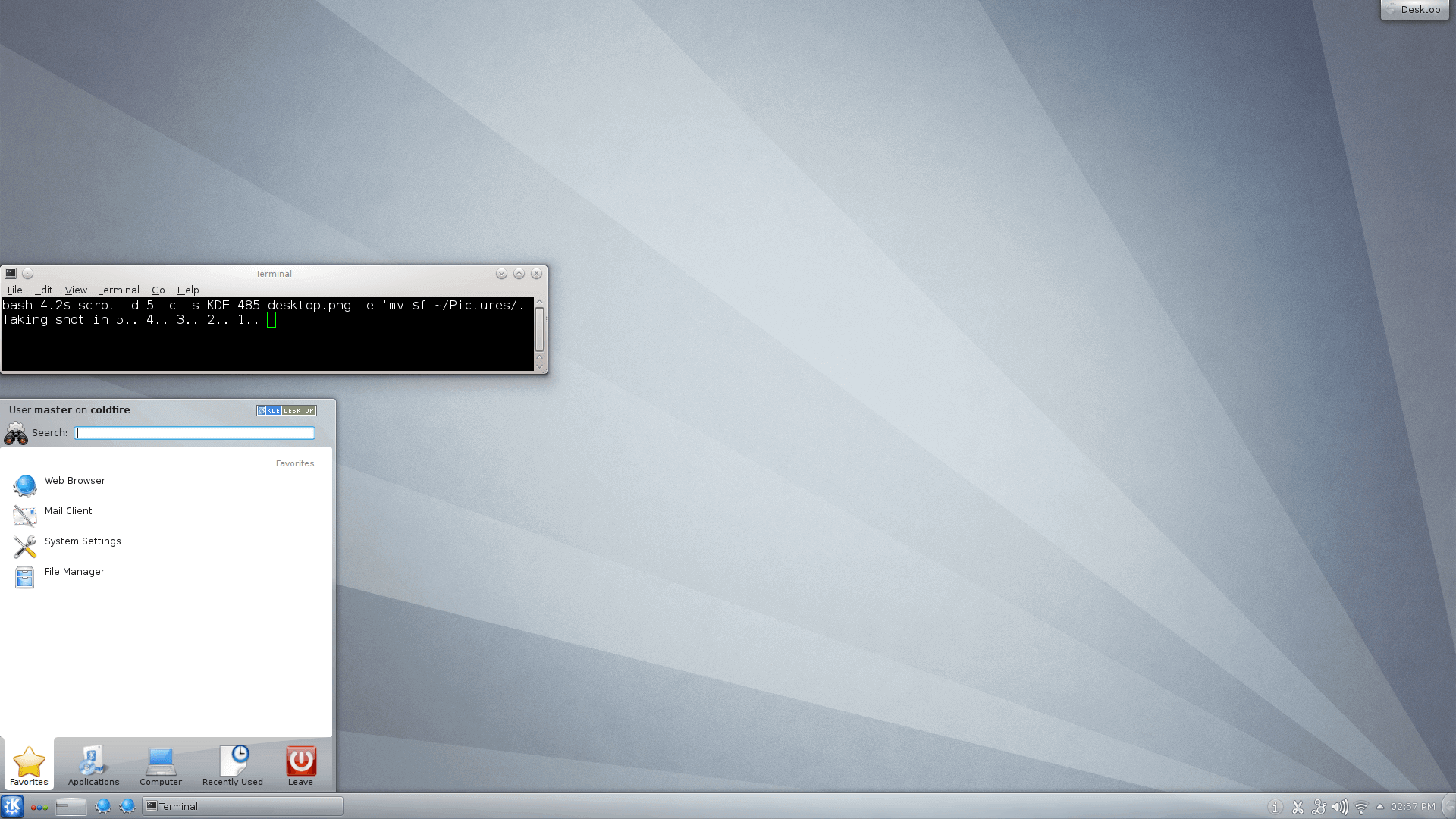This screenshot has width=1456, height=819.
Task: Click the KDE Desktop toggle button in menu
Action: point(285,410)
